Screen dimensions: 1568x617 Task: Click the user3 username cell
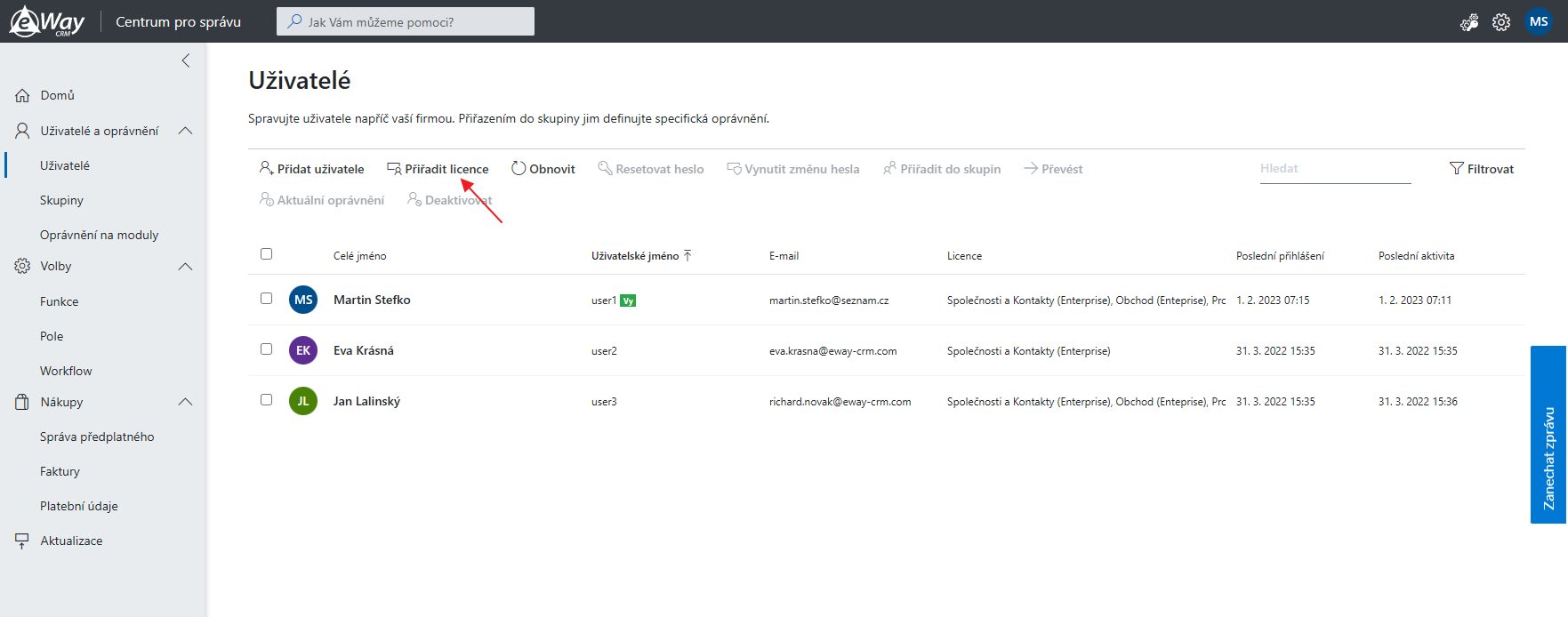pos(604,402)
